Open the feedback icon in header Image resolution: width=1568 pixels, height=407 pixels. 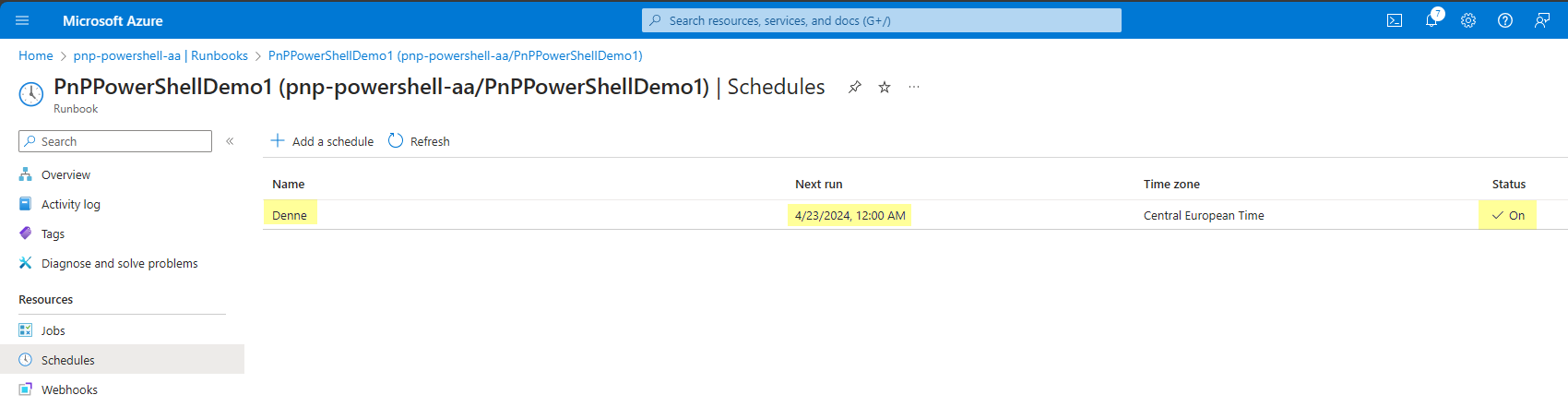pyautogui.click(x=1542, y=20)
